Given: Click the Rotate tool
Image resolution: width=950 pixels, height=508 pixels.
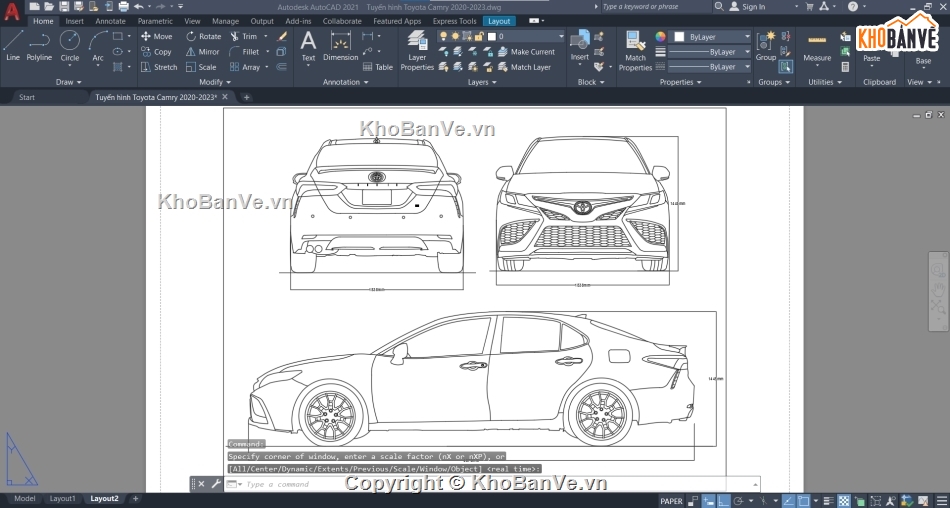Looking at the screenshot, I should tap(204, 36).
